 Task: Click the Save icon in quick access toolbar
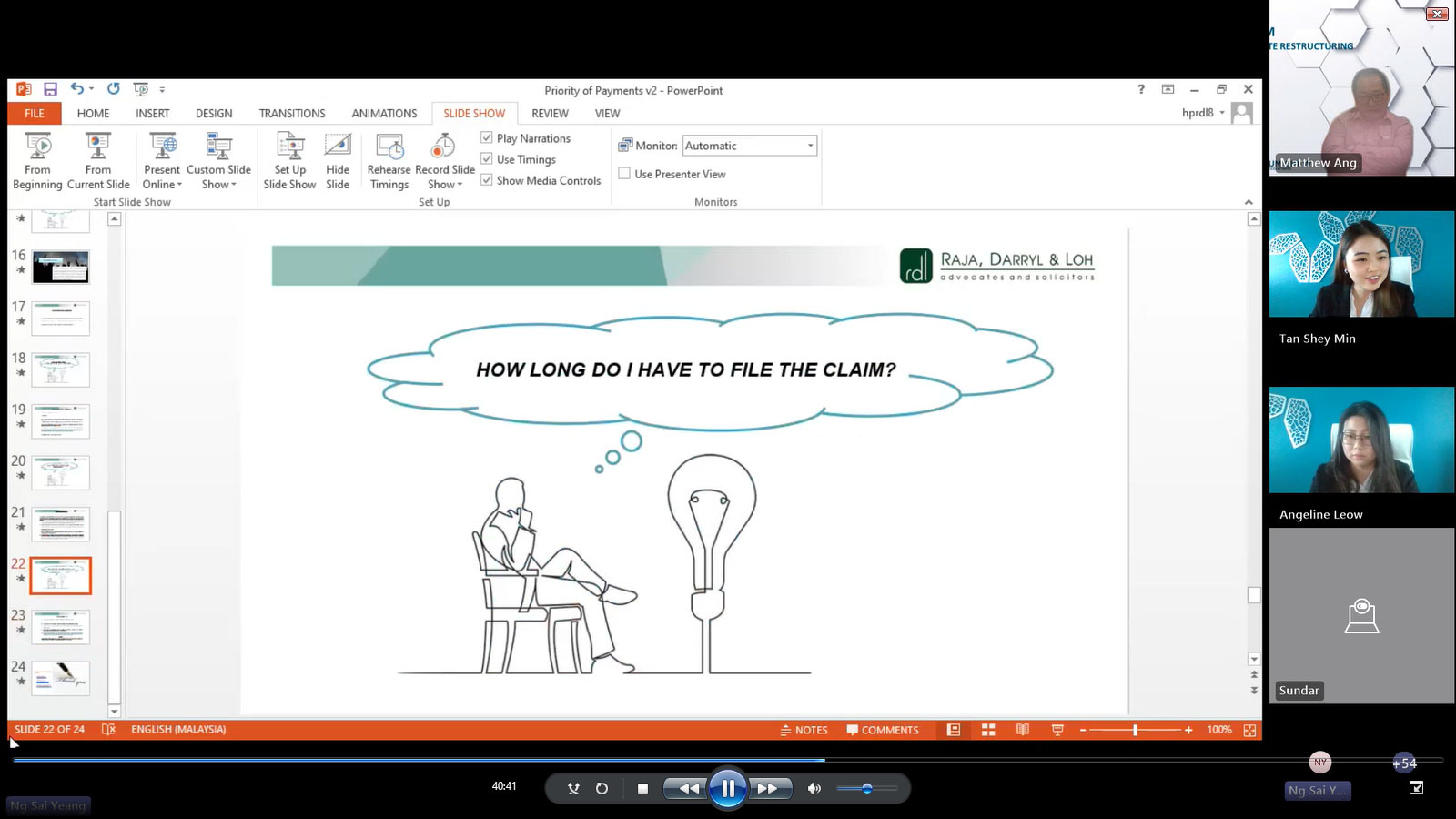tap(50, 89)
